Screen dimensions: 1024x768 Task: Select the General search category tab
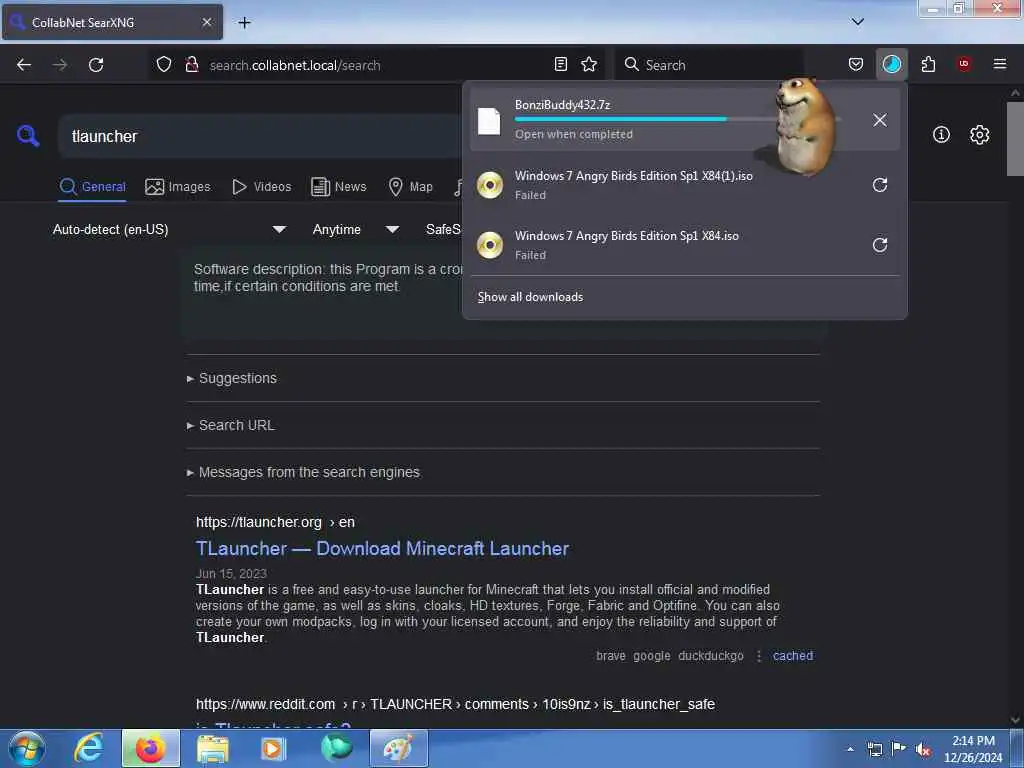93,187
